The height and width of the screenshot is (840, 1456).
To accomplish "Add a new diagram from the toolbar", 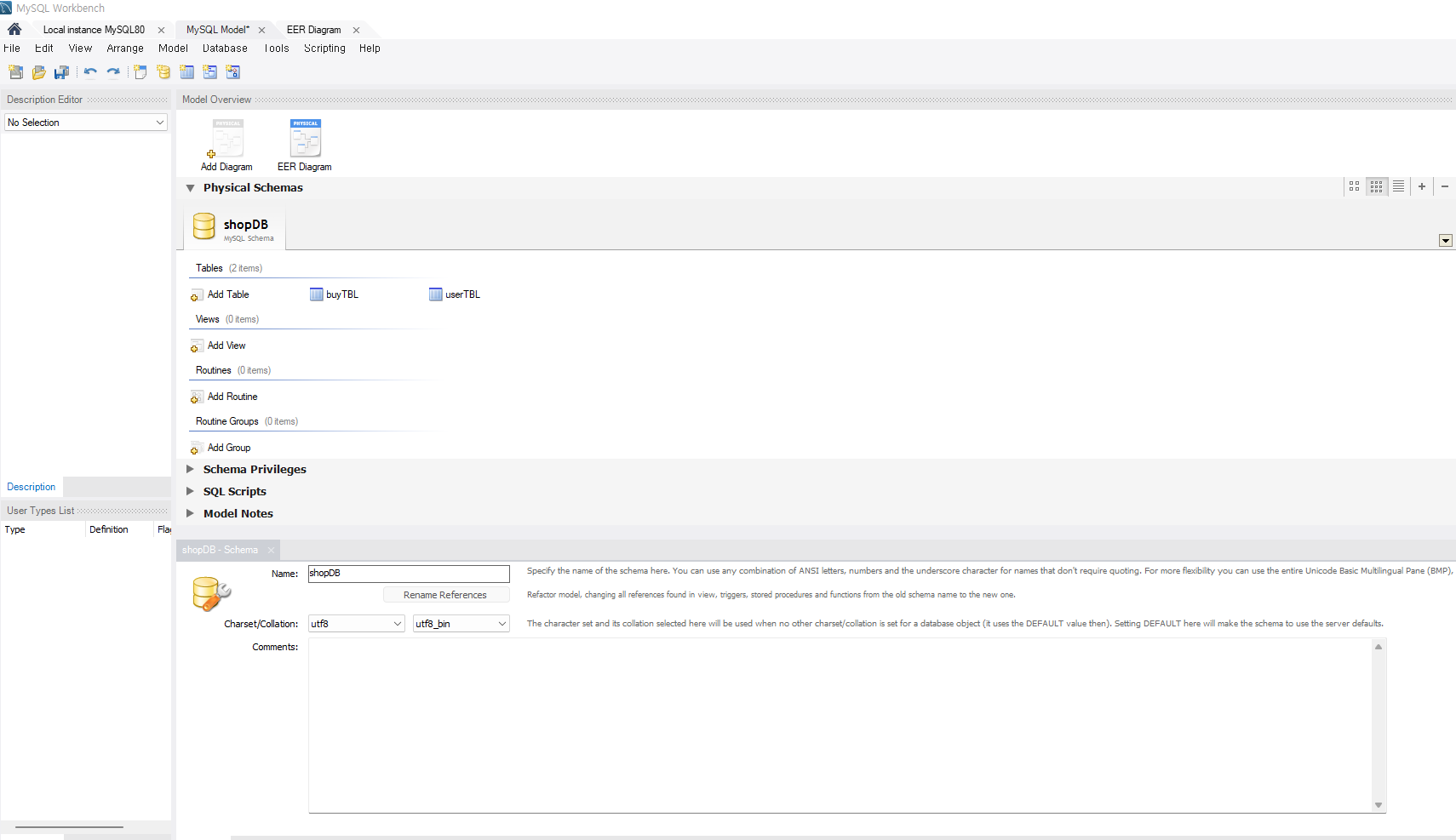I will click(140, 72).
